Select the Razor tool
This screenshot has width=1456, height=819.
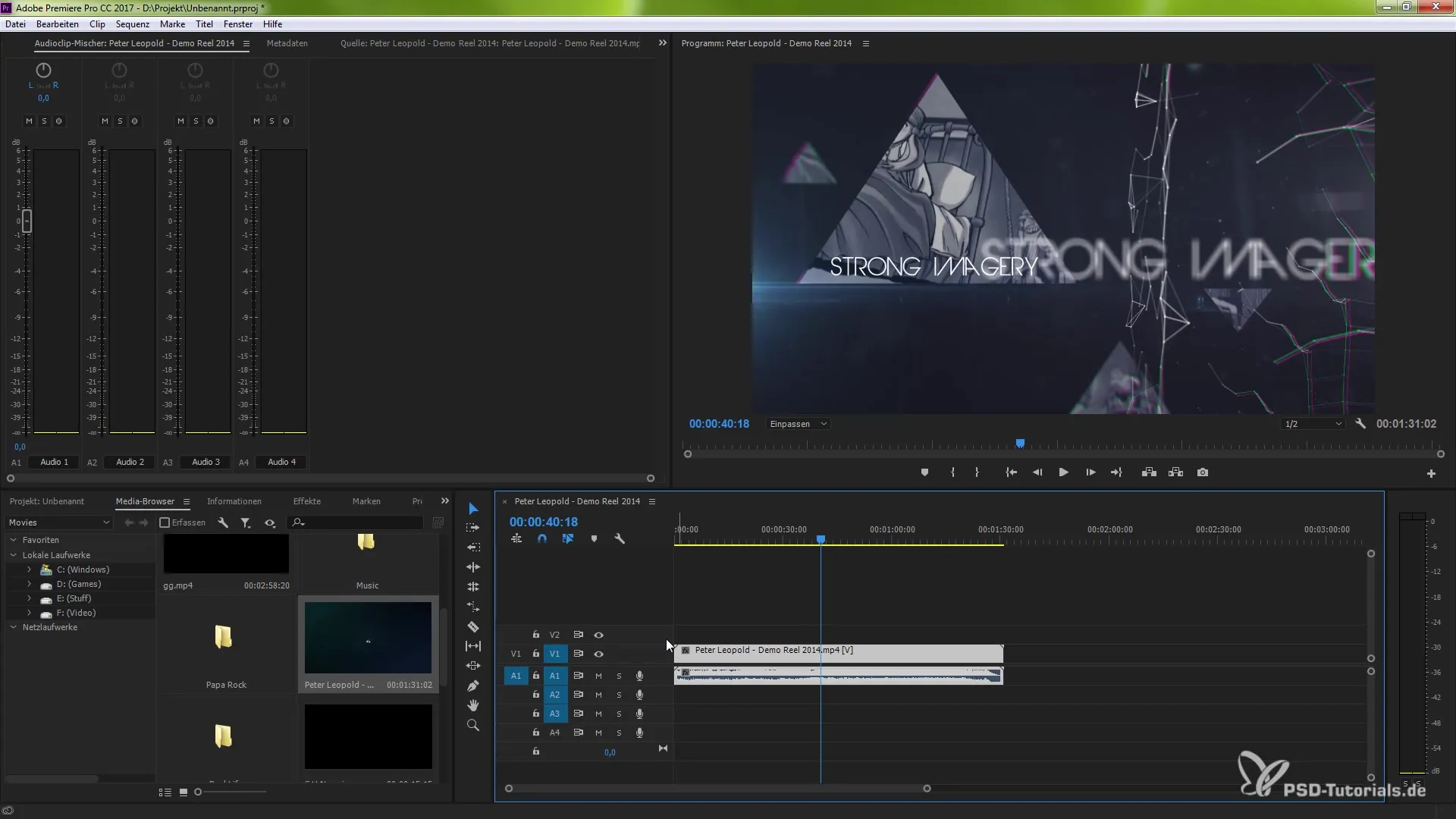473,627
